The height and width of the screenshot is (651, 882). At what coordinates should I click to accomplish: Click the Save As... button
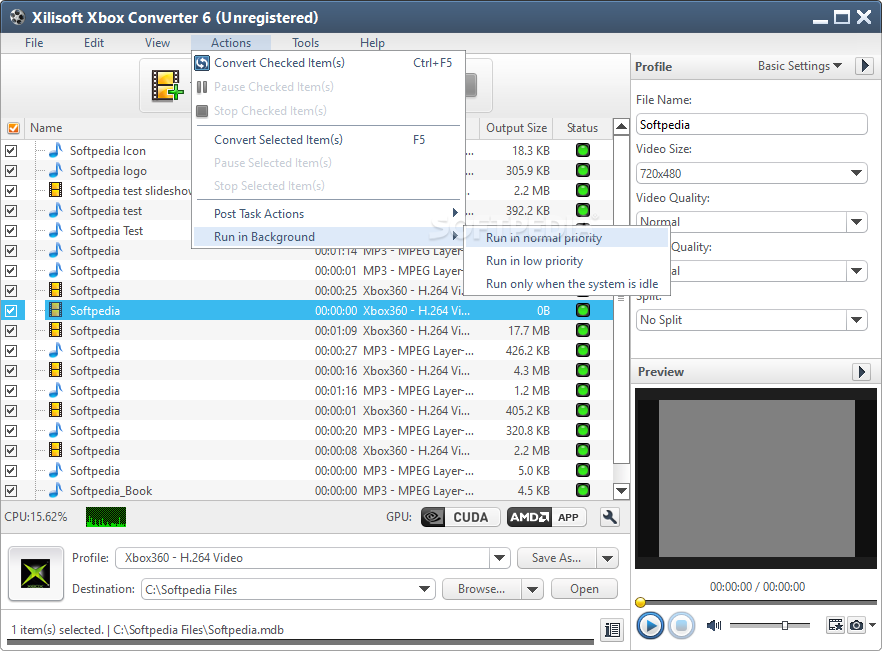(x=556, y=558)
